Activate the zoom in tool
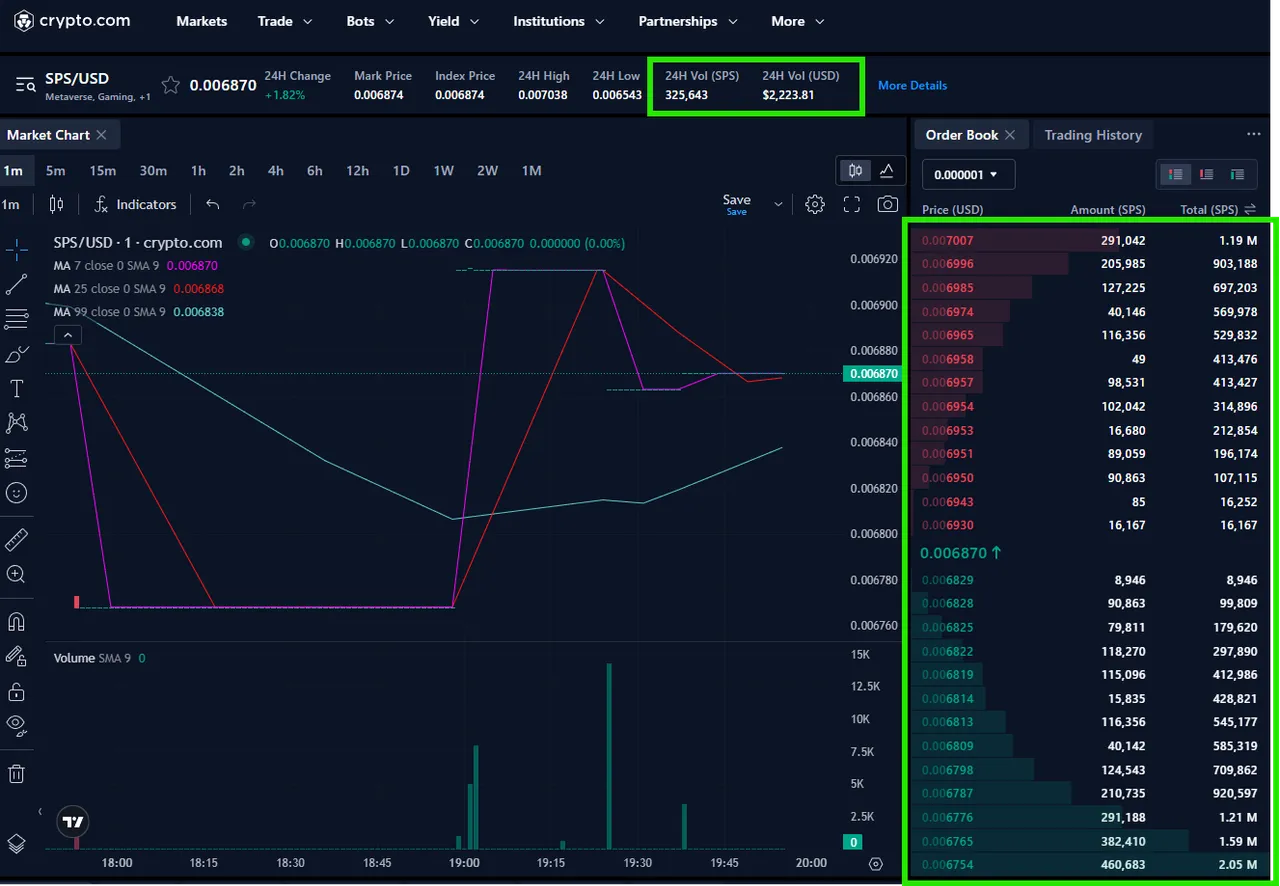The width and height of the screenshot is (1280, 886). pos(16,575)
